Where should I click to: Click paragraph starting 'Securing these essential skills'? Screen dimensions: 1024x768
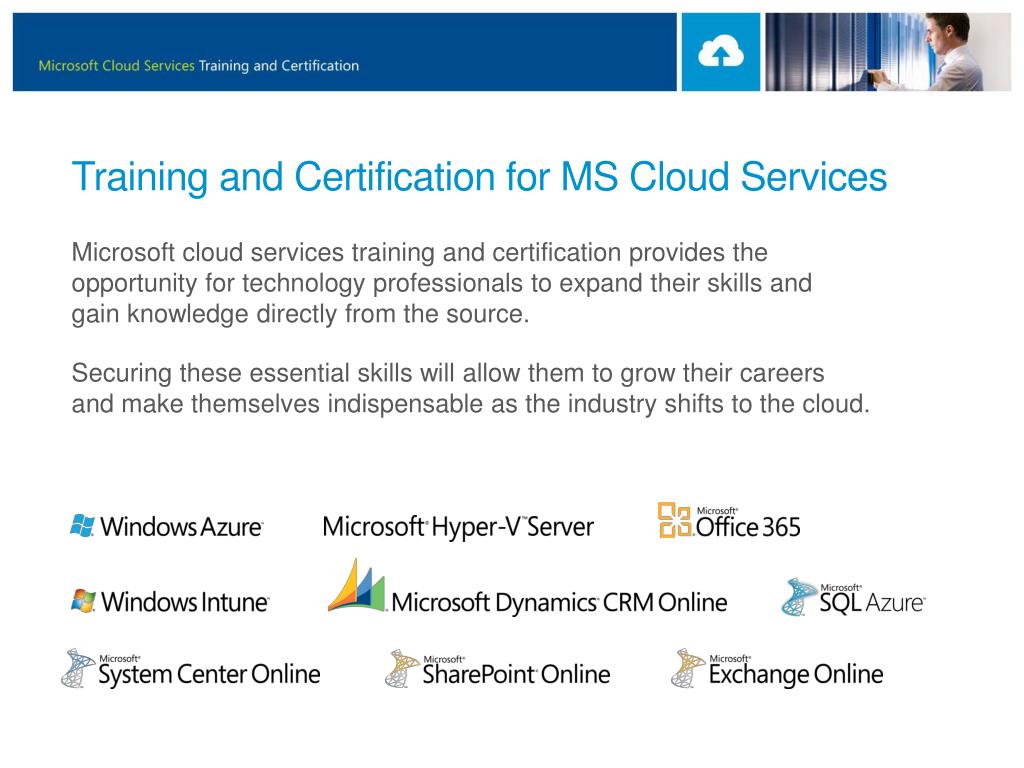(471, 389)
